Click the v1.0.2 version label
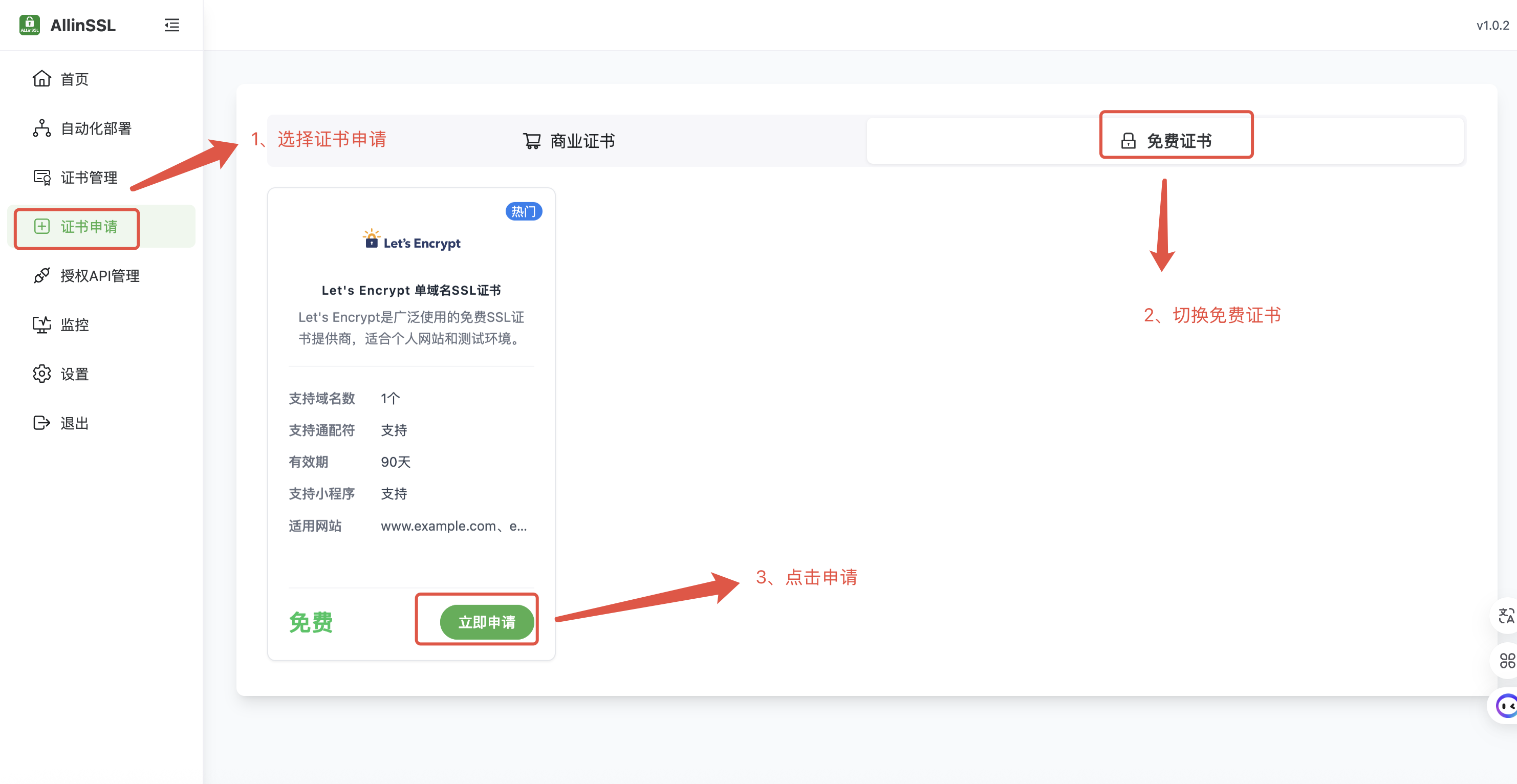The width and height of the screenshot is (1517, 784). point(1492,25)
